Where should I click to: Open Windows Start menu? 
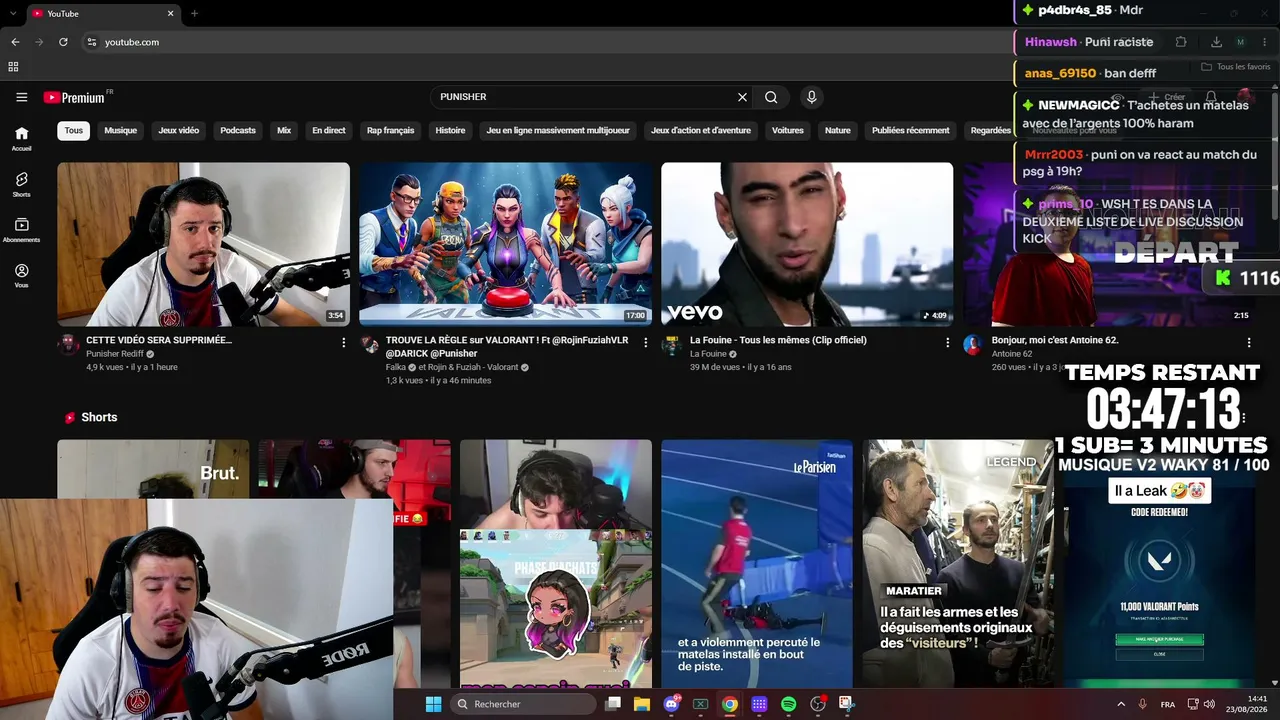tap(433, 704)
